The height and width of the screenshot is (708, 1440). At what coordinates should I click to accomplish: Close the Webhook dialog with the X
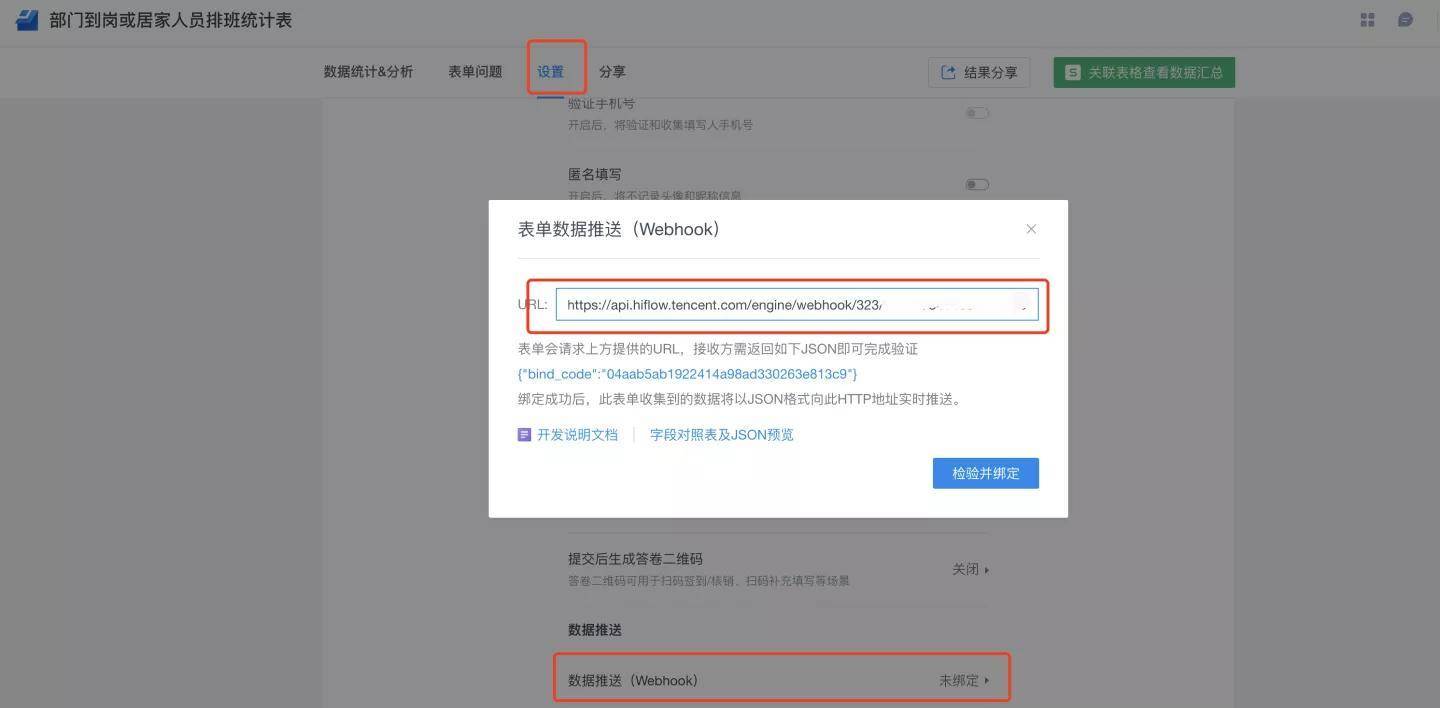[x=1031, y=229]
